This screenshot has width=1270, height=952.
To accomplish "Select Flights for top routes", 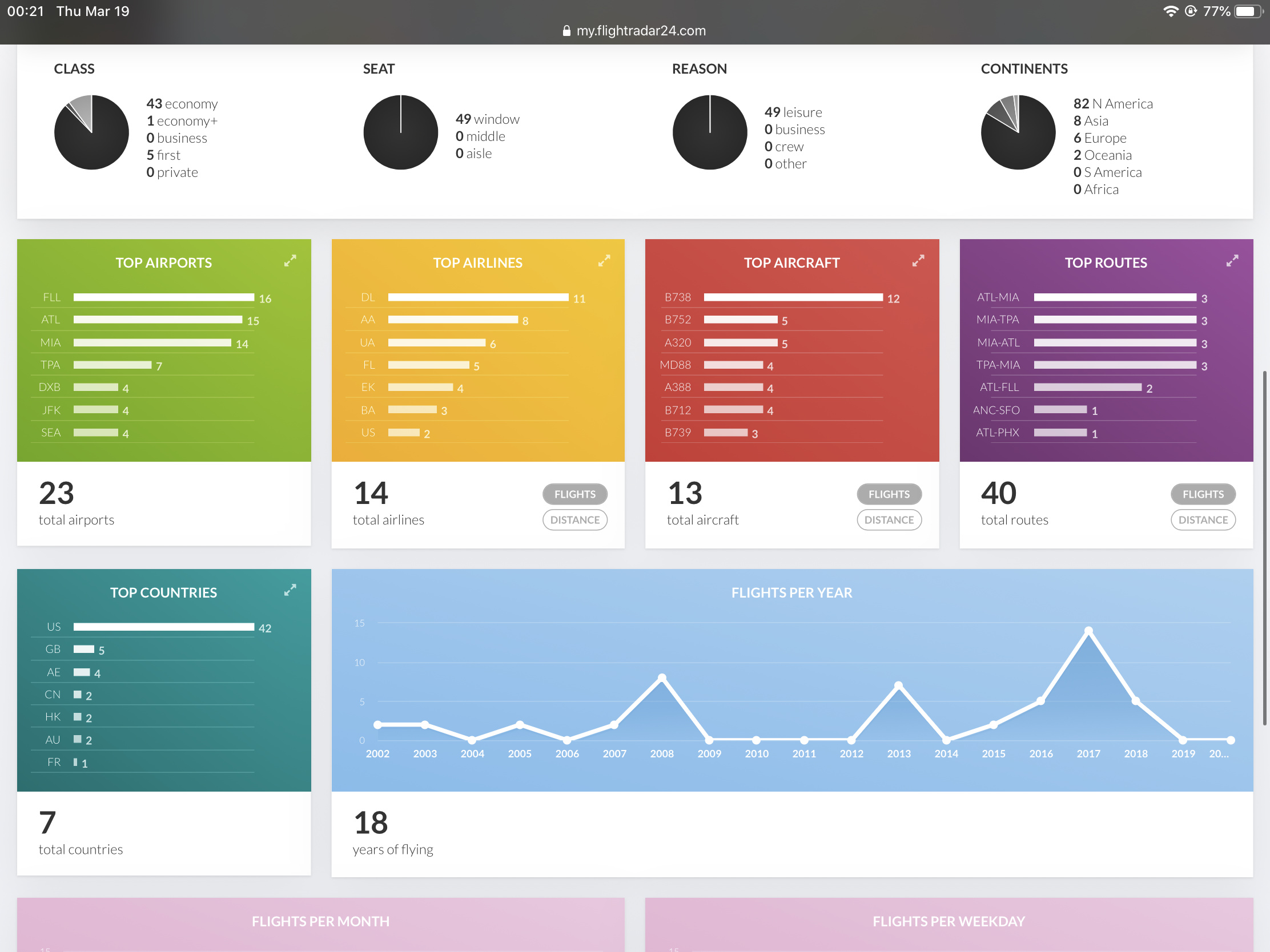I will [1203, 494].
